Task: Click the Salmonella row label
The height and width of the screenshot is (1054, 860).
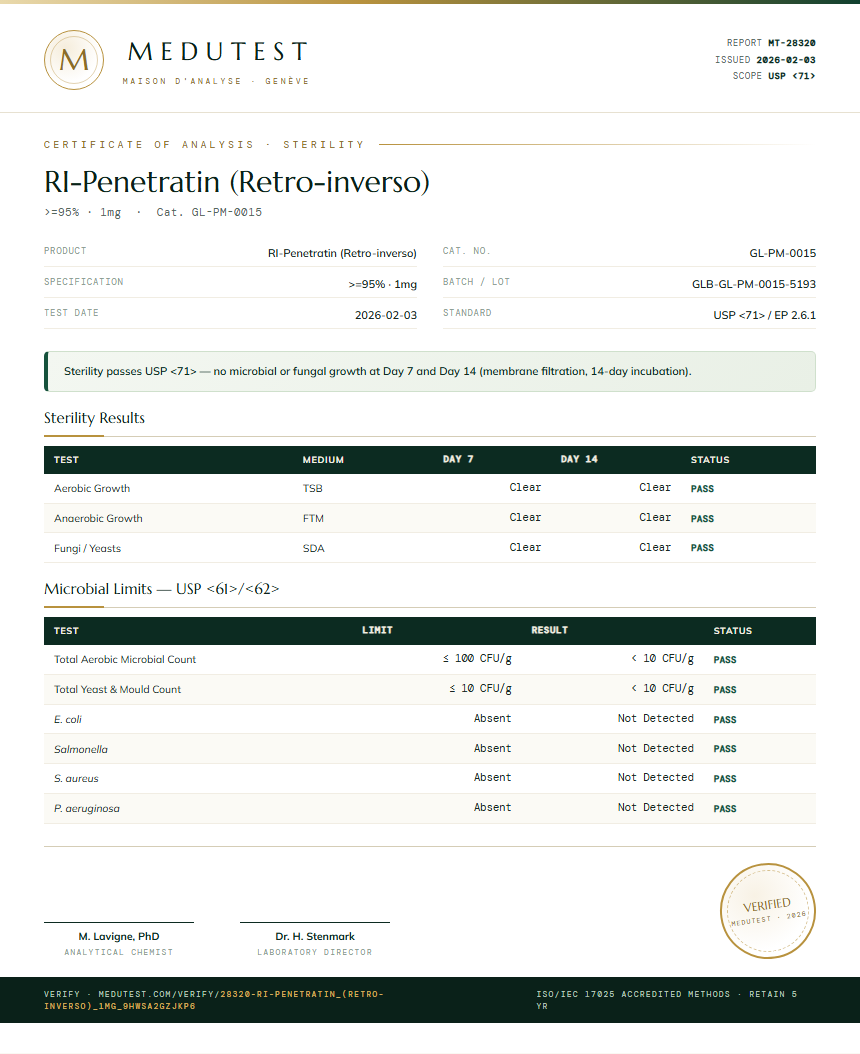Action: 81,749
